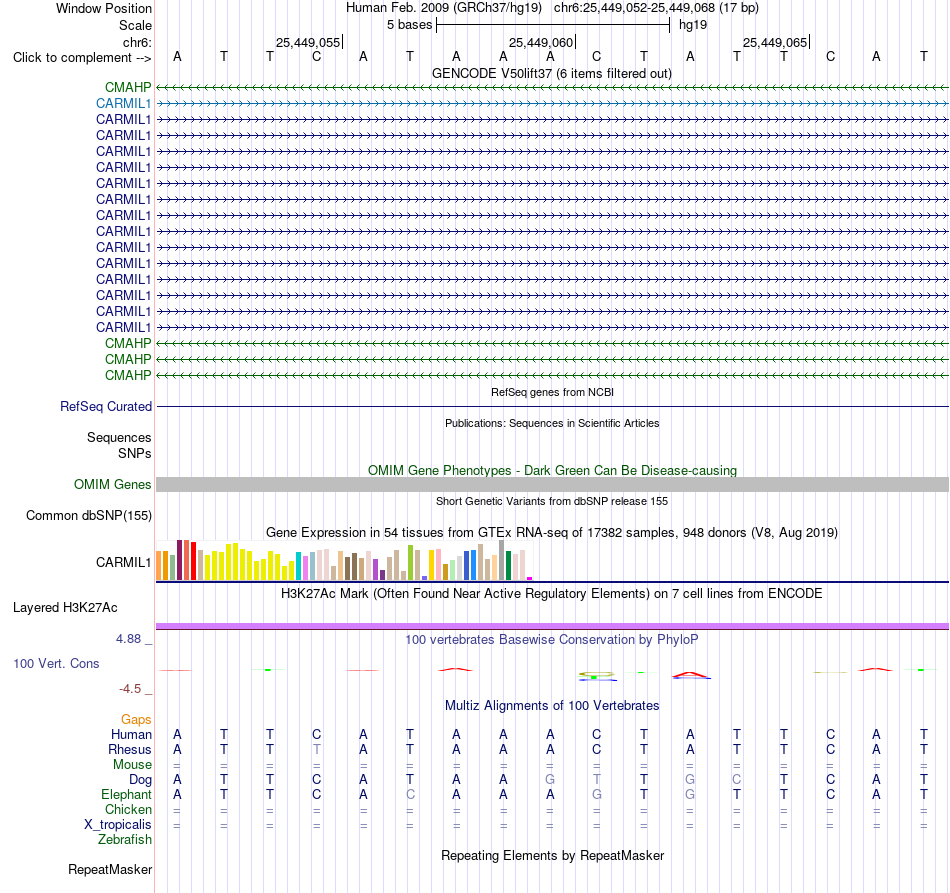
Task: Click the Layered H3K27Ac track label
Action: (x=65, y=608)
